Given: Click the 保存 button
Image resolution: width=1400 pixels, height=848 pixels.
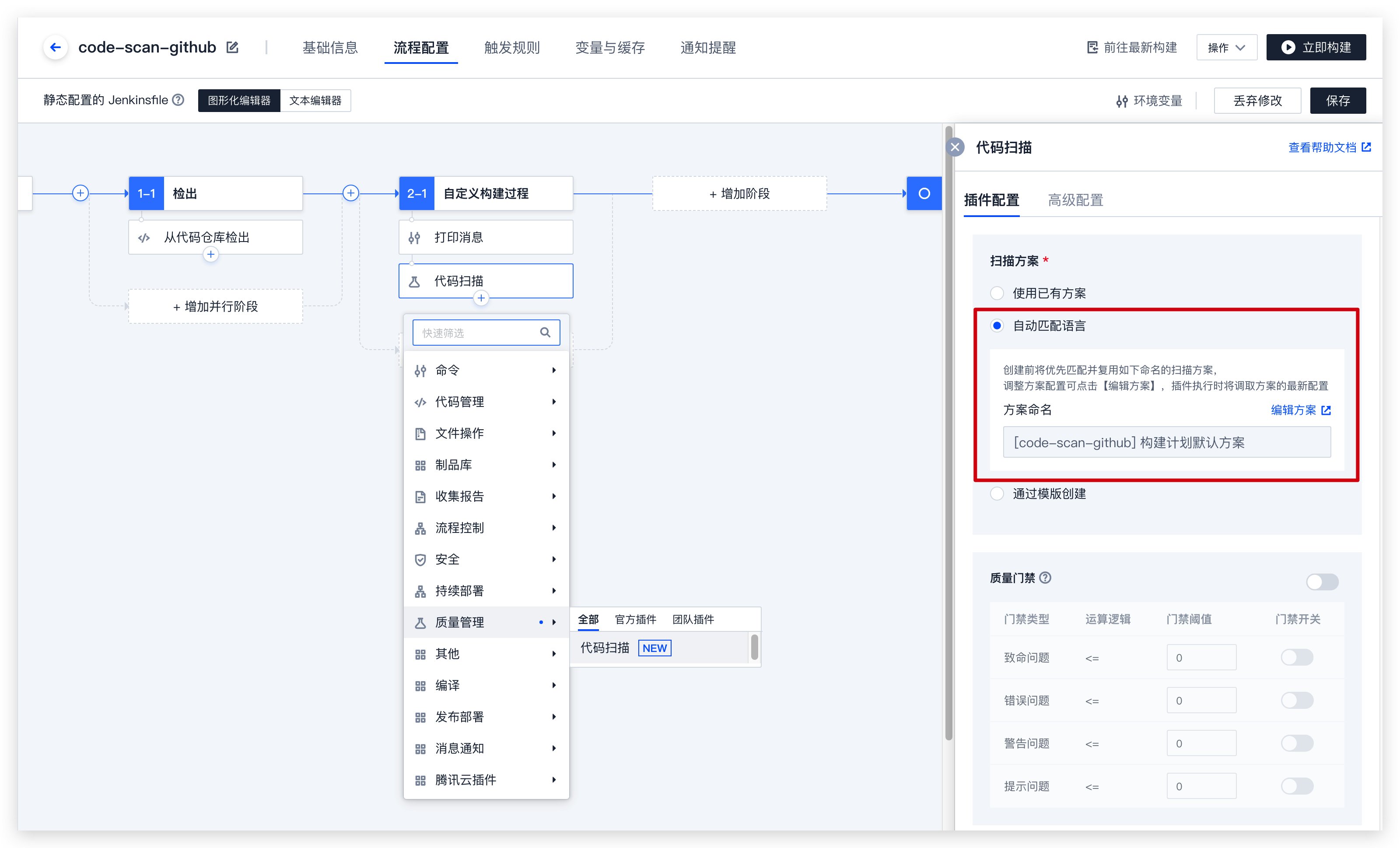Looking at the screenshot, I should (x=1338, y=101).
